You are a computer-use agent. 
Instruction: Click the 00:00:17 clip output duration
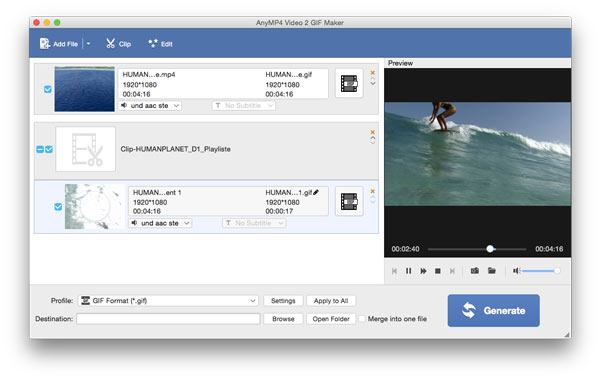pyautogui.click(x=279, y=211)
